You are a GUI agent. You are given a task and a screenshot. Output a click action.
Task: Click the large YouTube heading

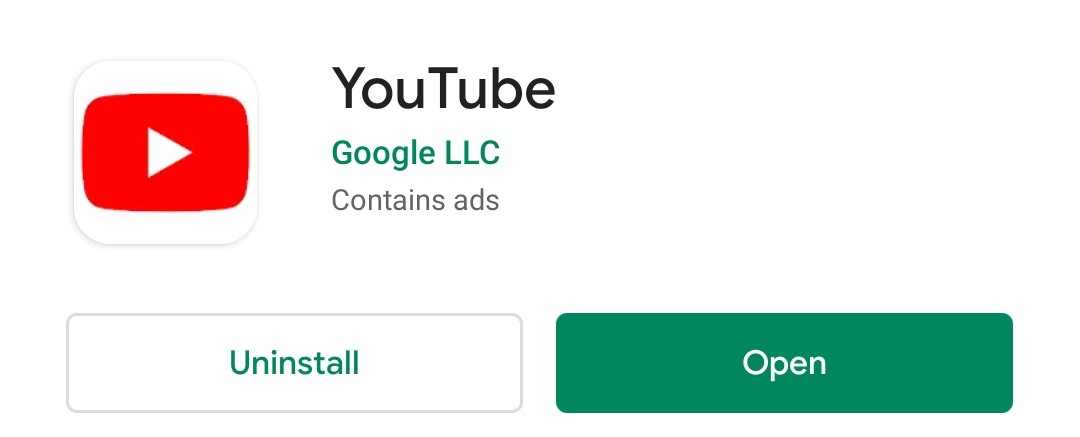point(444,89)
